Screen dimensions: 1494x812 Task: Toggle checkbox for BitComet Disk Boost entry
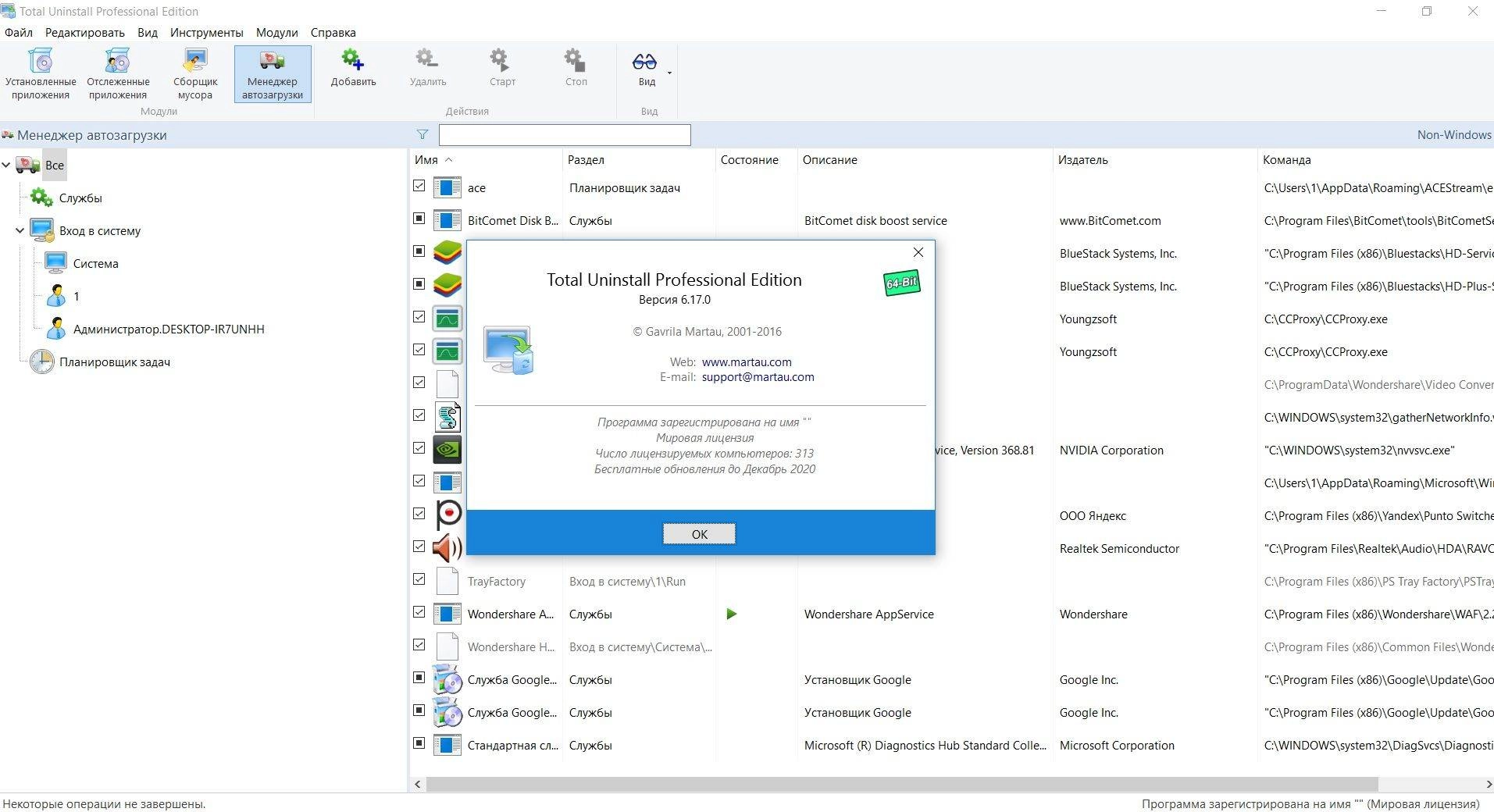[419, 219]
